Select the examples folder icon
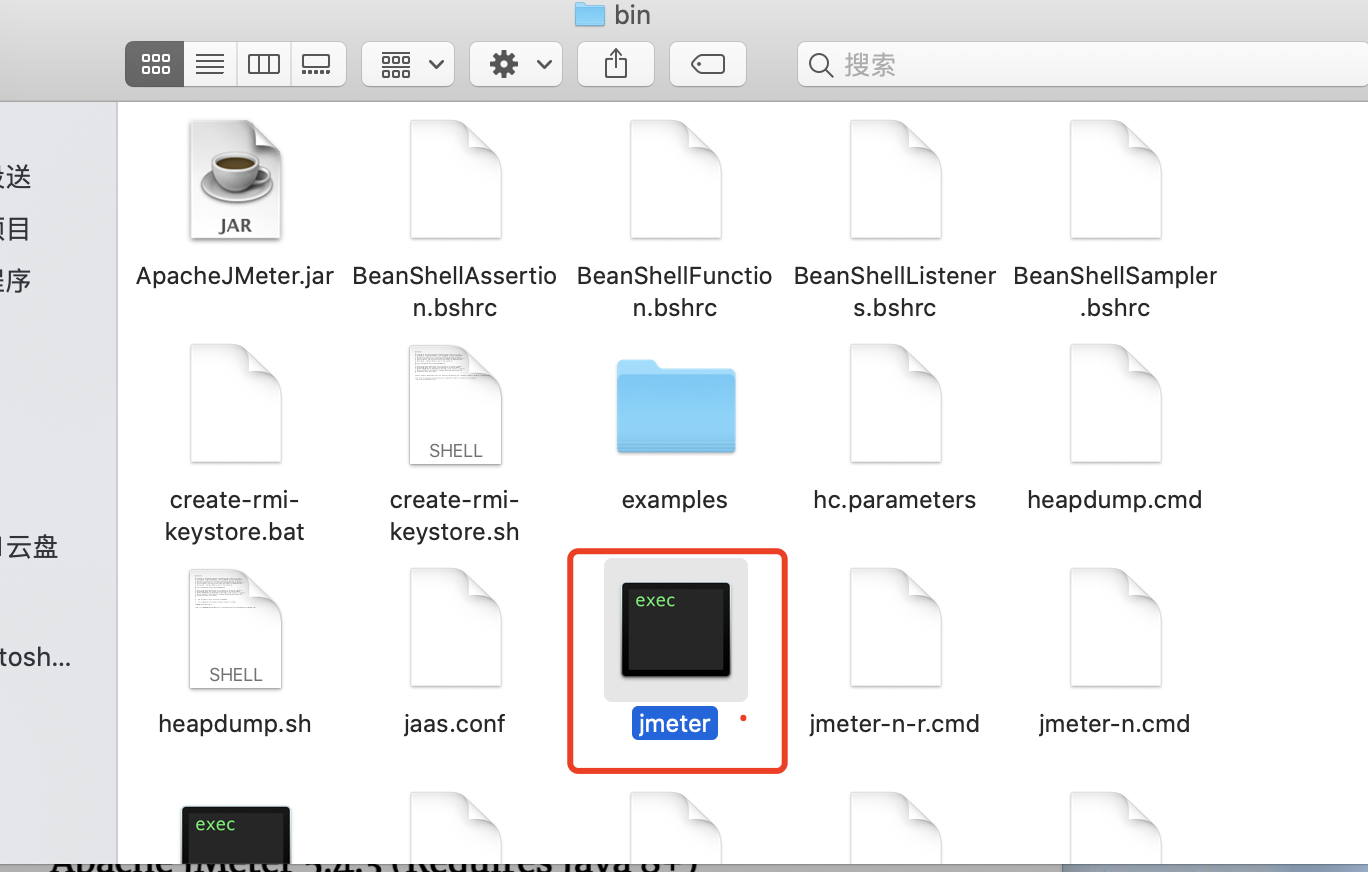Screen dimensions: 1368x872 [x=675, y=406]
